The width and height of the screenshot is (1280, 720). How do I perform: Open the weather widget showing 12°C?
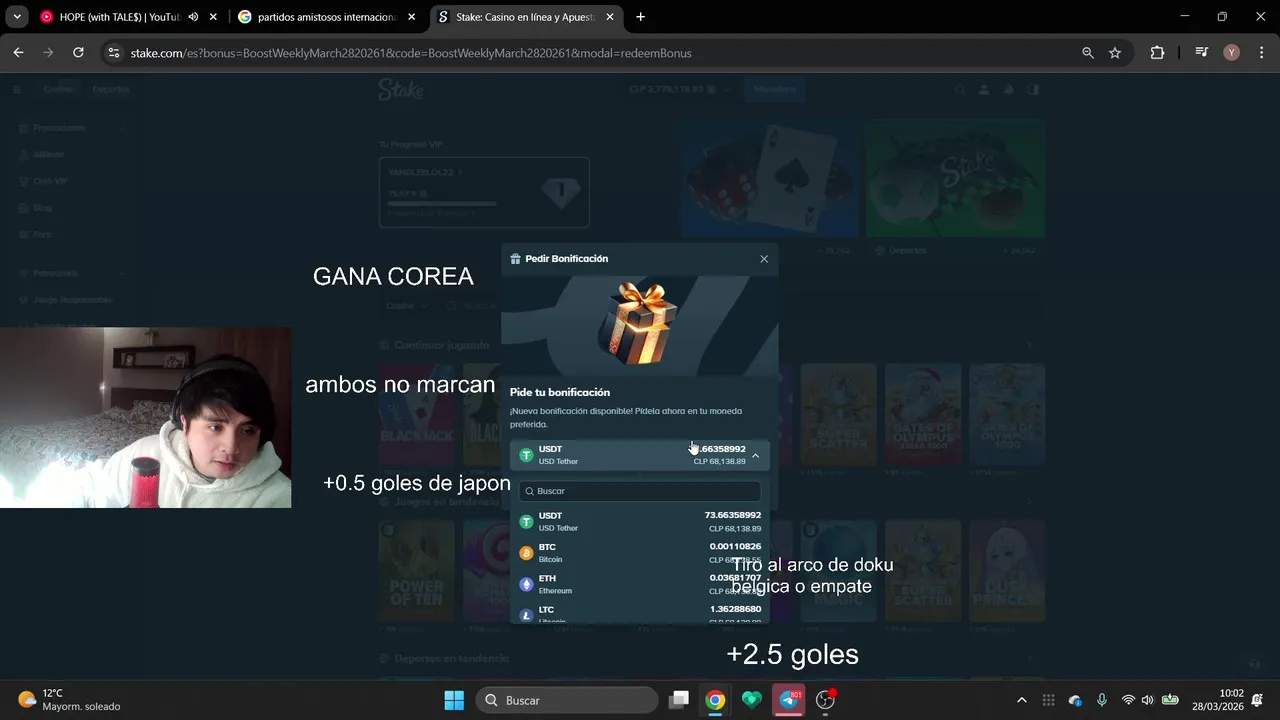[70, 700]
